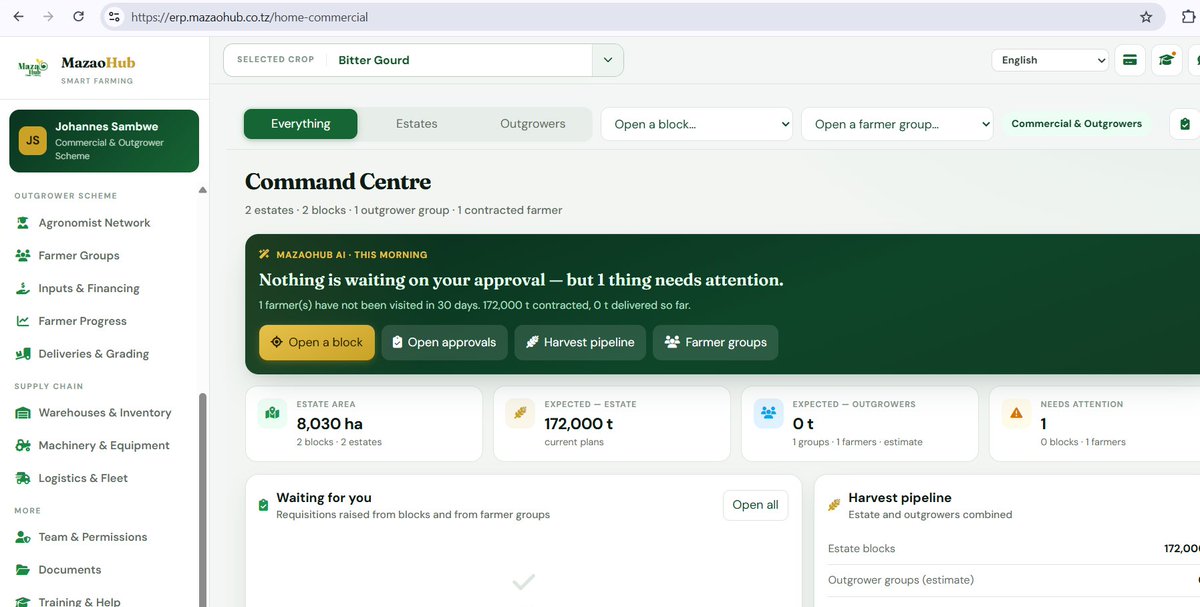Switch to the Estates tab
Screen dimensions: 1200x607
416,124
